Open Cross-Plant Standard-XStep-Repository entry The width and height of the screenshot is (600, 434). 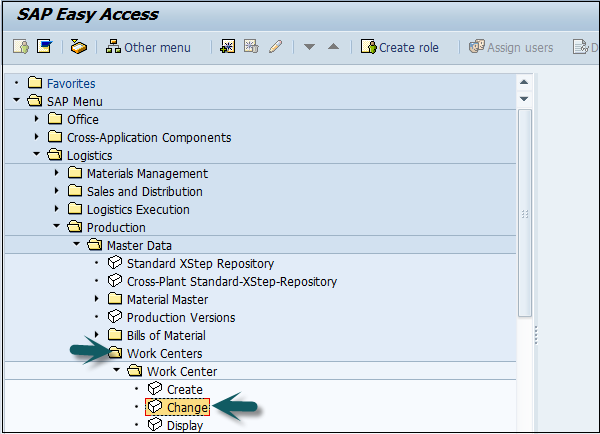(231, 282)
